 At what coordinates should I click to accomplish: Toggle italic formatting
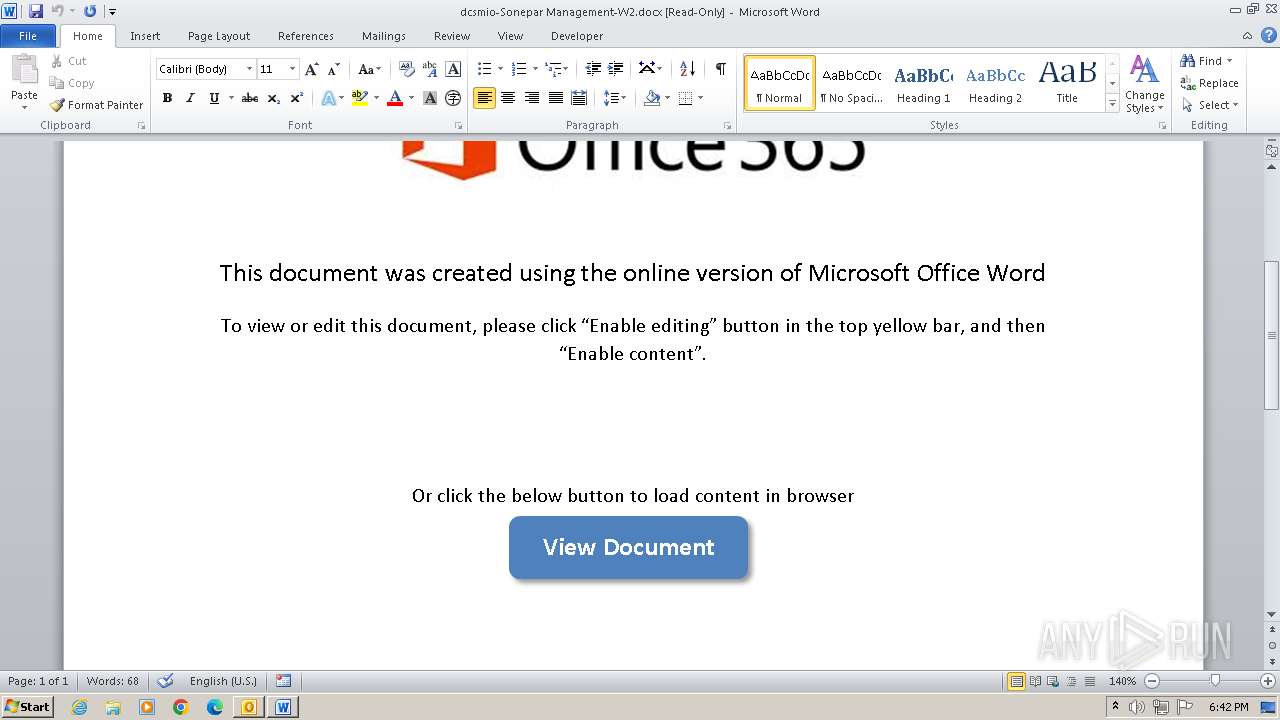(190, 98)
